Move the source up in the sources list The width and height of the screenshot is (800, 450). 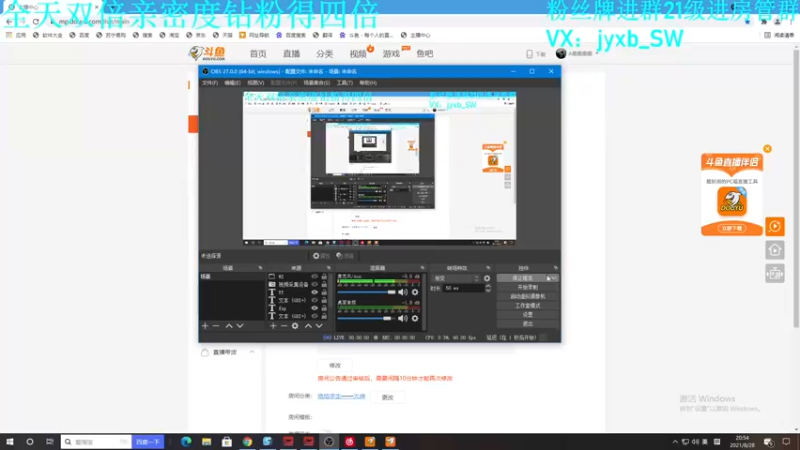click(308, 326)
